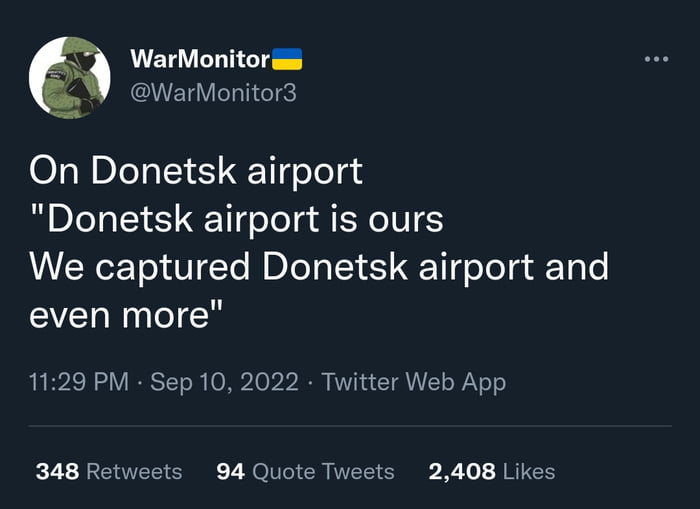Click the Sep 10, 2022 date
The width and height of the screenshot is (700, 509).
[224, 382]
